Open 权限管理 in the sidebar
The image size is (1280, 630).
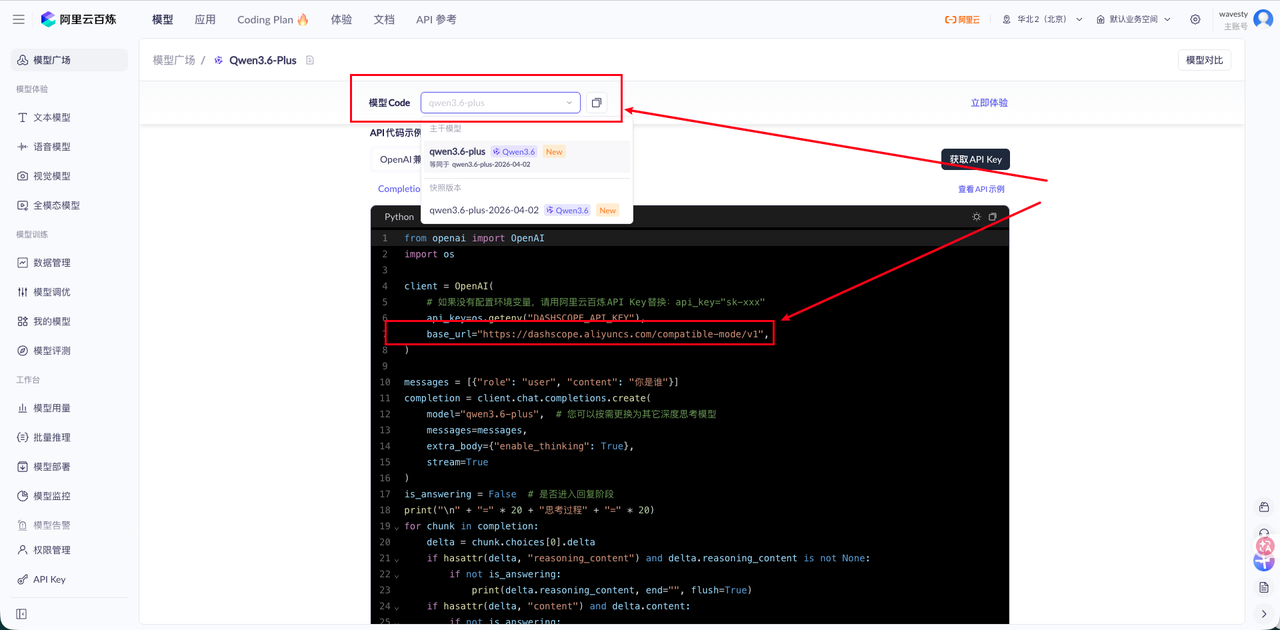tap(69, 550)
